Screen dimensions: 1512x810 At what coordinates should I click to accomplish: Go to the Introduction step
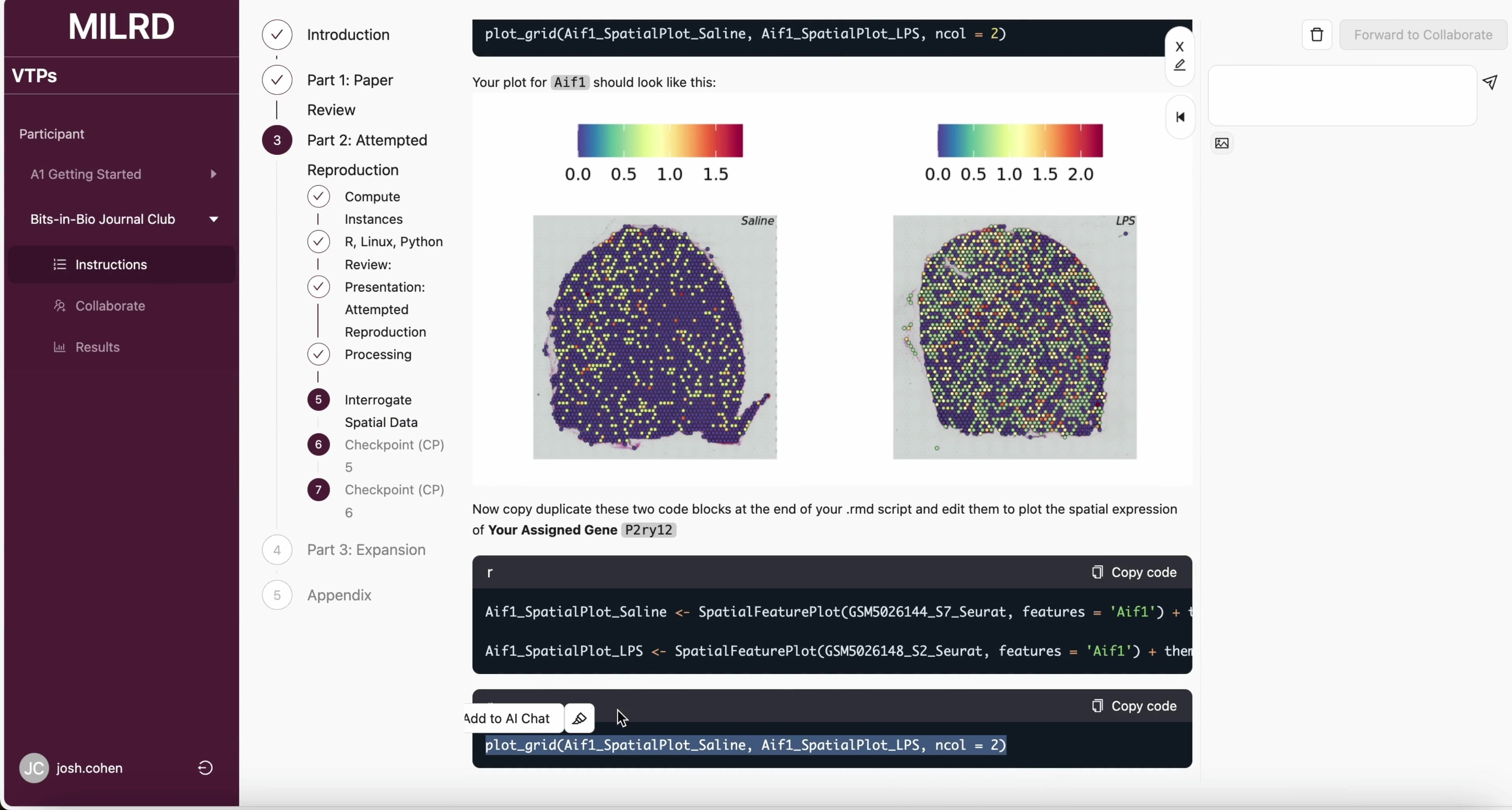pyautogui.click(x=348, y=35)
